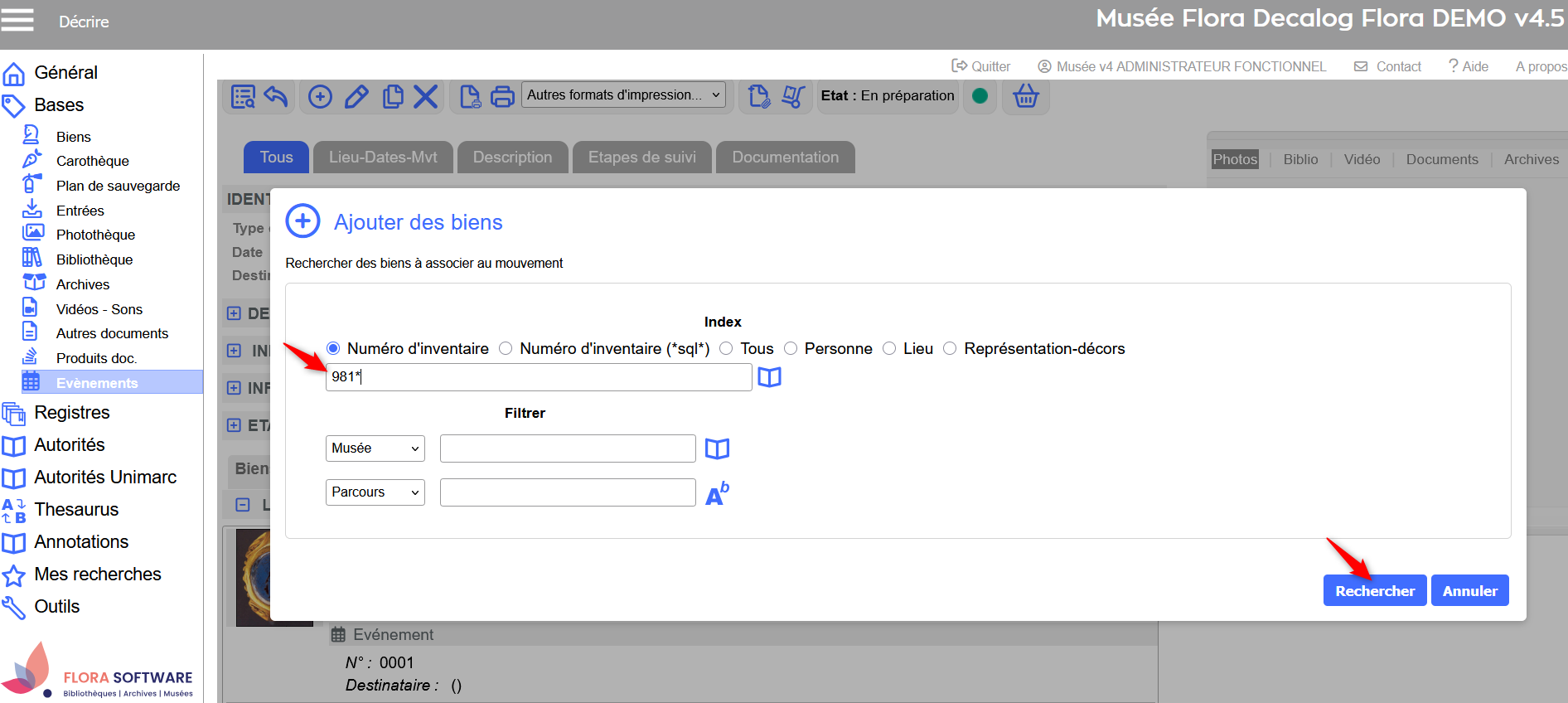The width and height of the screenshot is (1568, 703).
Task: Click the inventory number input field
Action: (x=539, y=377)
